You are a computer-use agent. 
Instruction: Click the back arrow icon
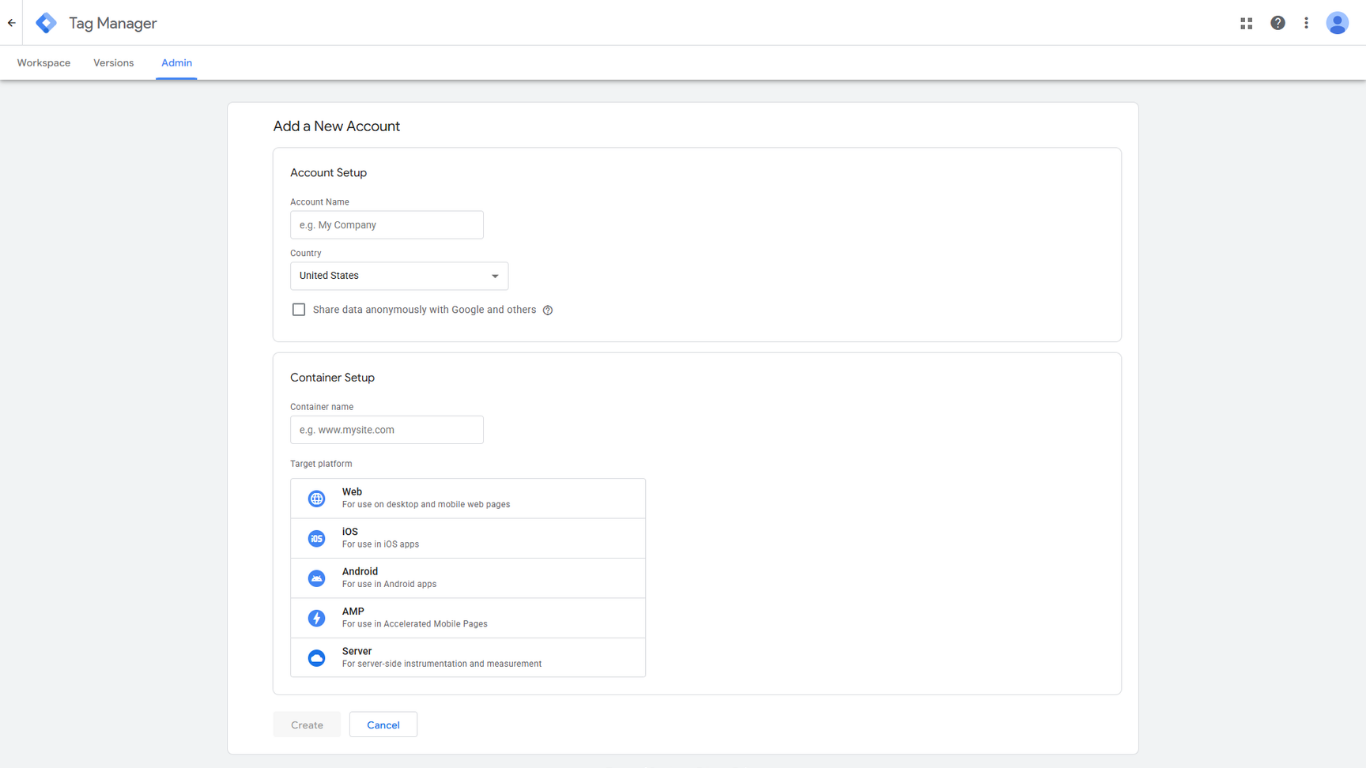(x=11, y=22)
